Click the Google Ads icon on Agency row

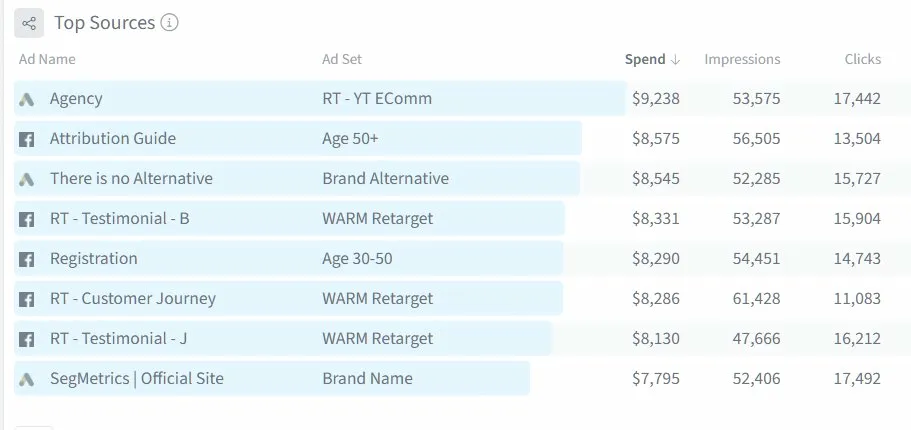point(26,99)
